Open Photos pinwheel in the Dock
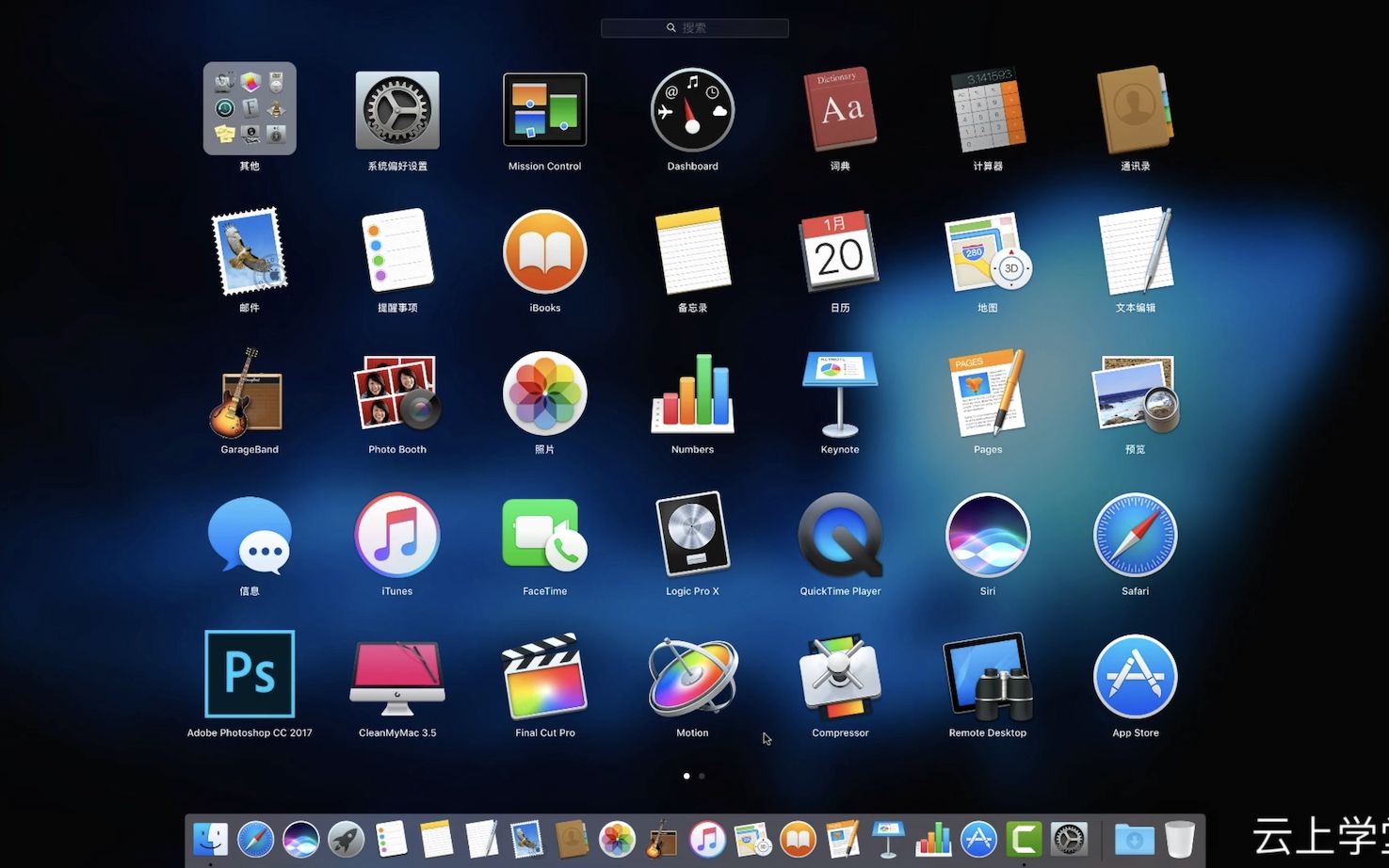 pos(617,839)
